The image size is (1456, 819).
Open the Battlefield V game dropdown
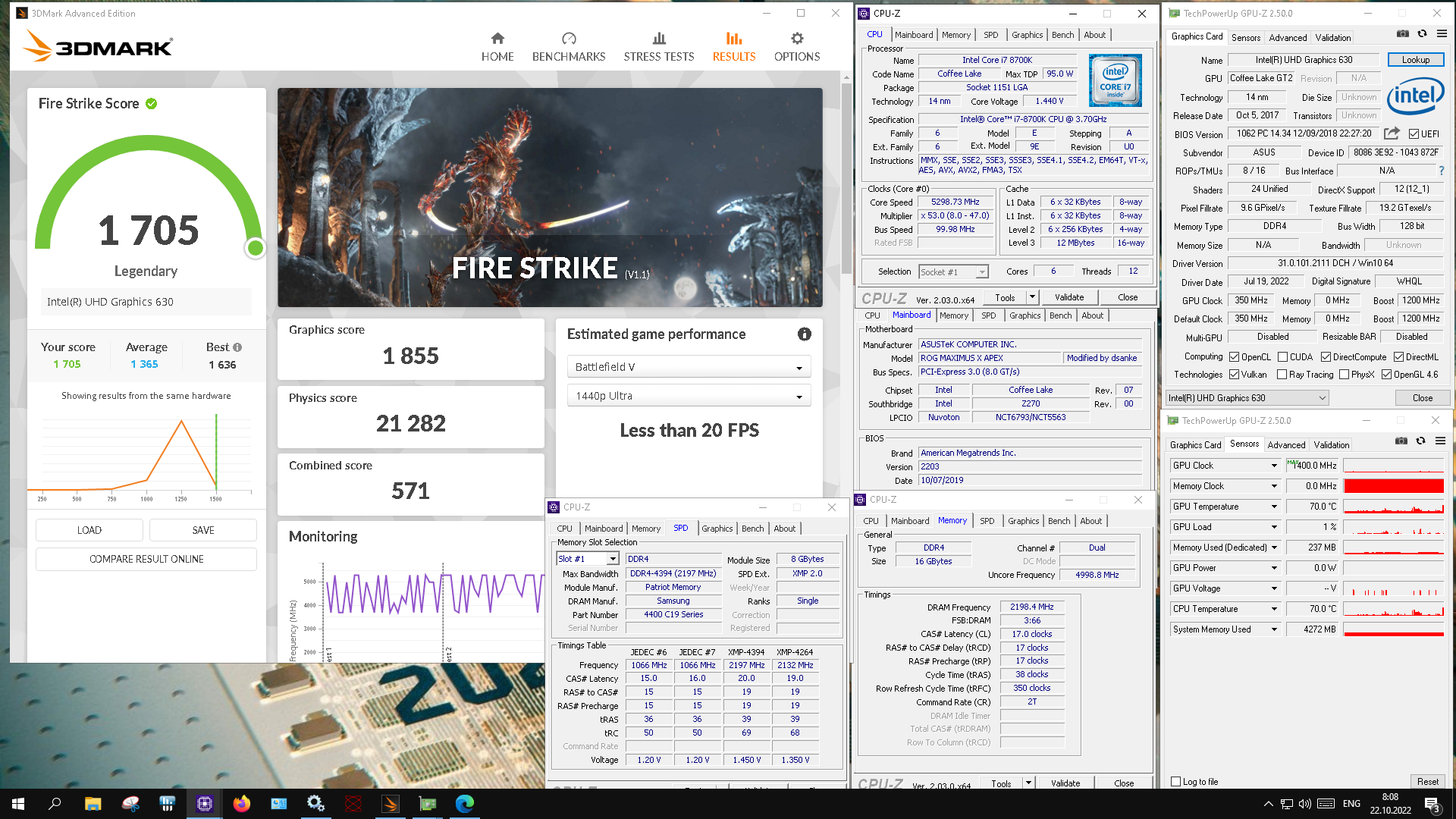689,367
